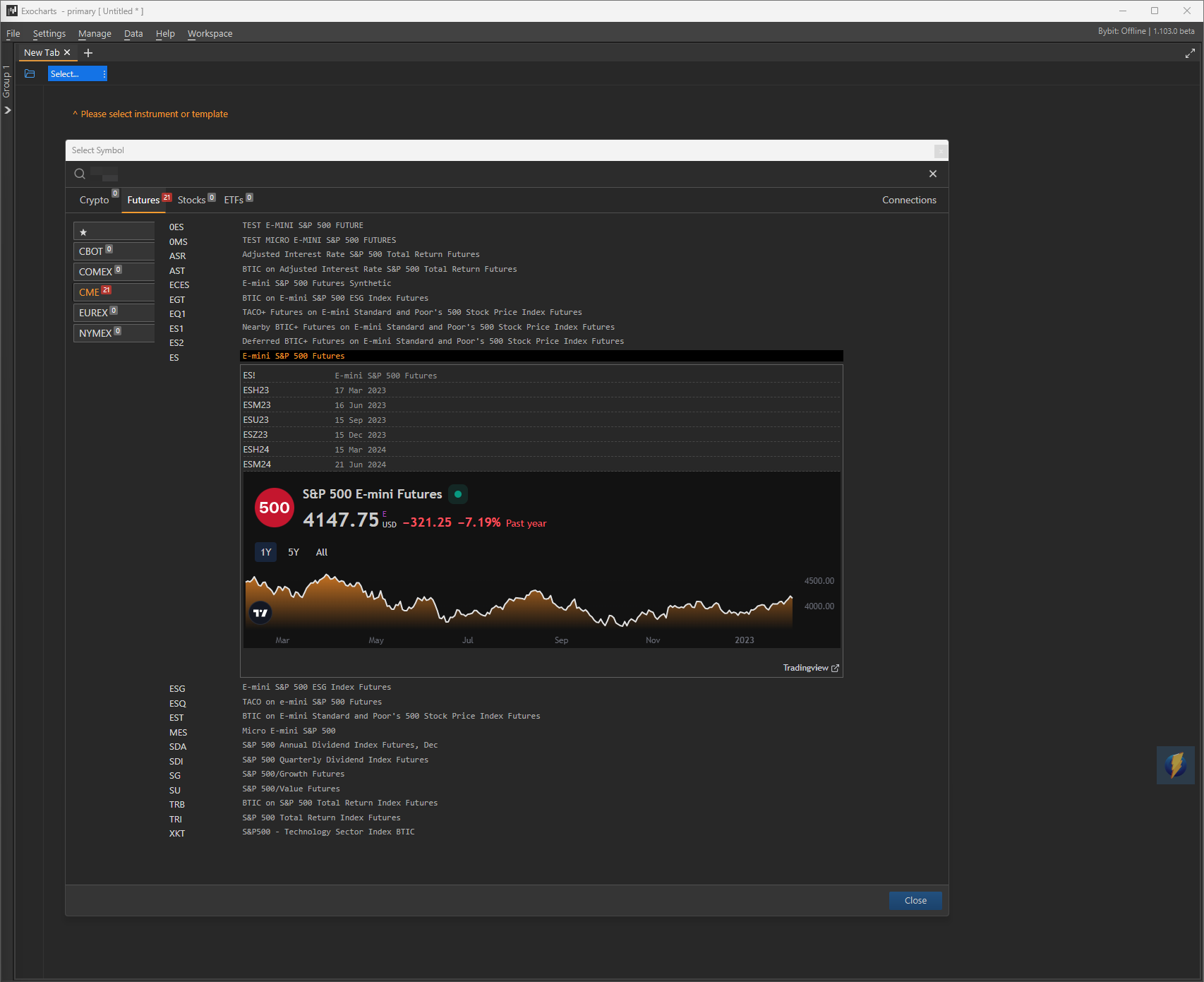This screenshot has height=982, width=1204.
Task: Open the Settings menu
Action: pos(49,33)
